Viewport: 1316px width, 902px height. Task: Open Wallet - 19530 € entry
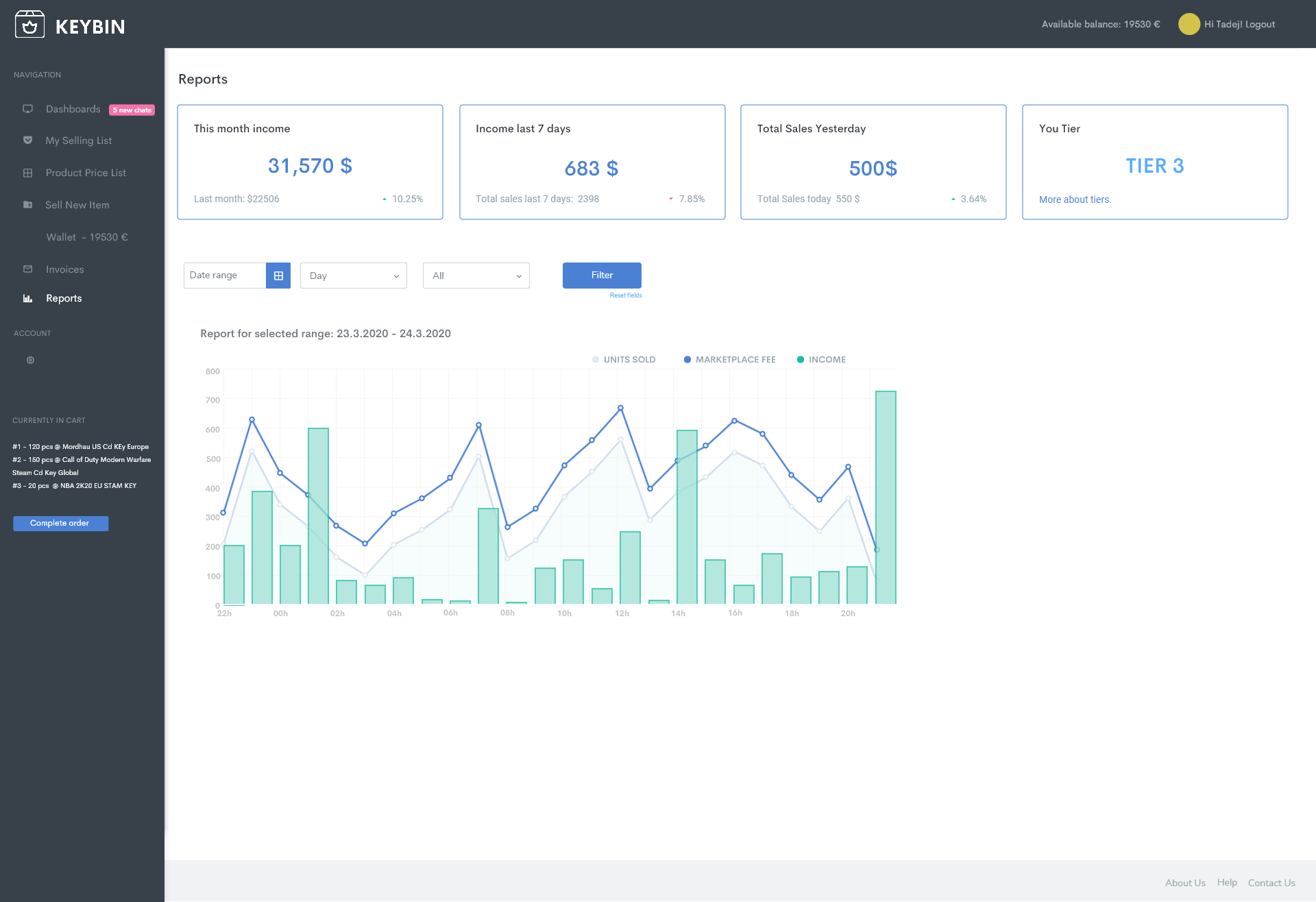point(87,237)
